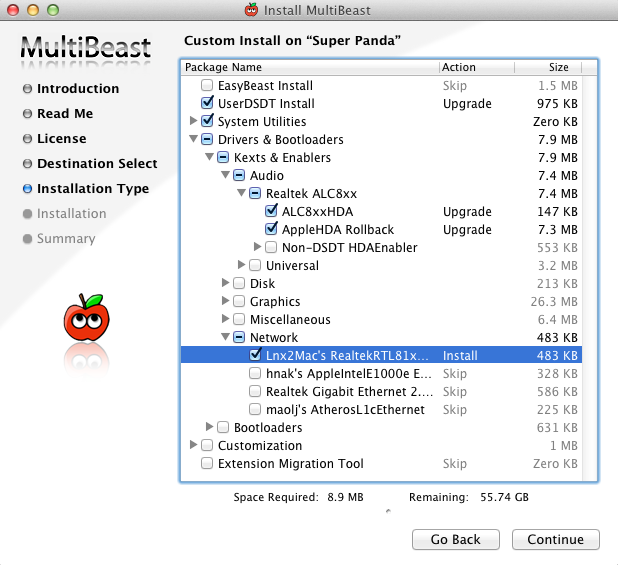Check the Graphics checkbox
Viewport: 618px width, 565px height.
tap(239, 301)
